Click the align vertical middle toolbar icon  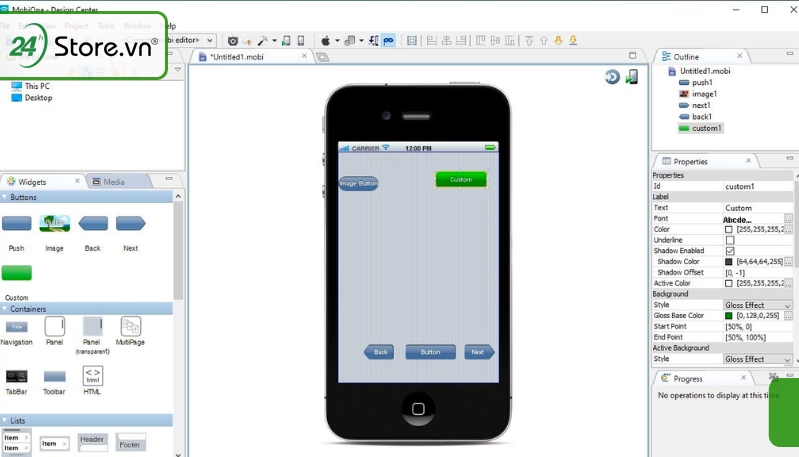click(x=495, y=41)
